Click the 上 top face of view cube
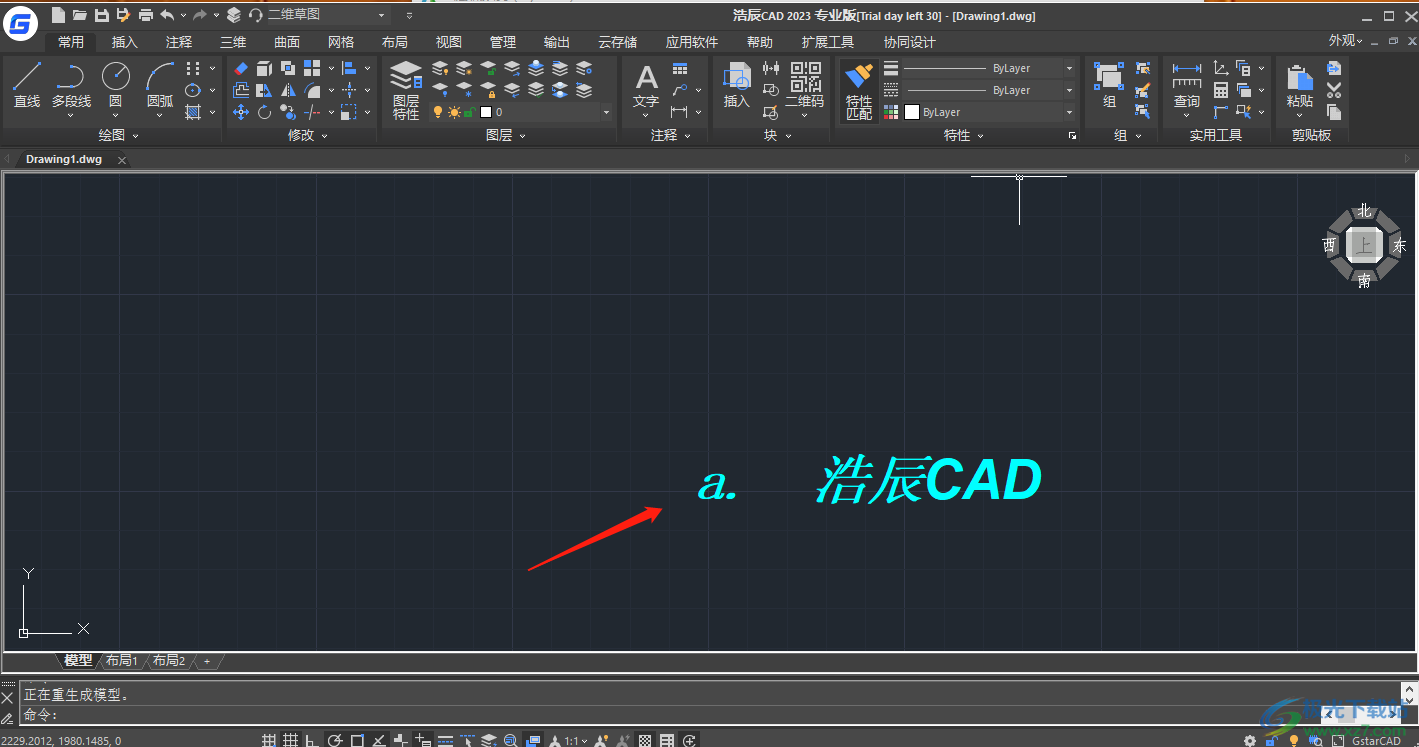The height and width of the screenshot is (747, 1419). coord(1364,245)
